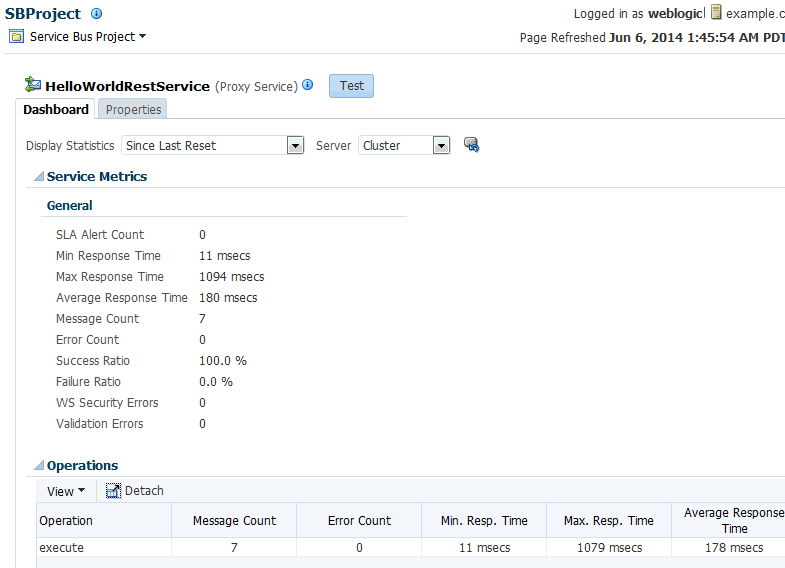
Task: Click the Validation Errors label
Action: click(x=100, y=424)
